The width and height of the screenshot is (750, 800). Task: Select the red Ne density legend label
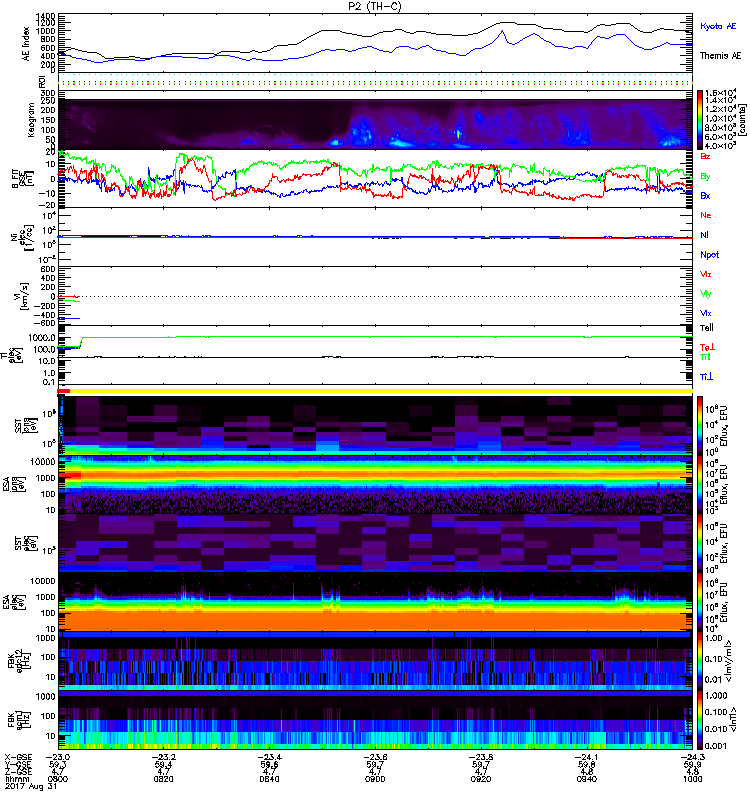pyautogui.click(x=706, y=215)
